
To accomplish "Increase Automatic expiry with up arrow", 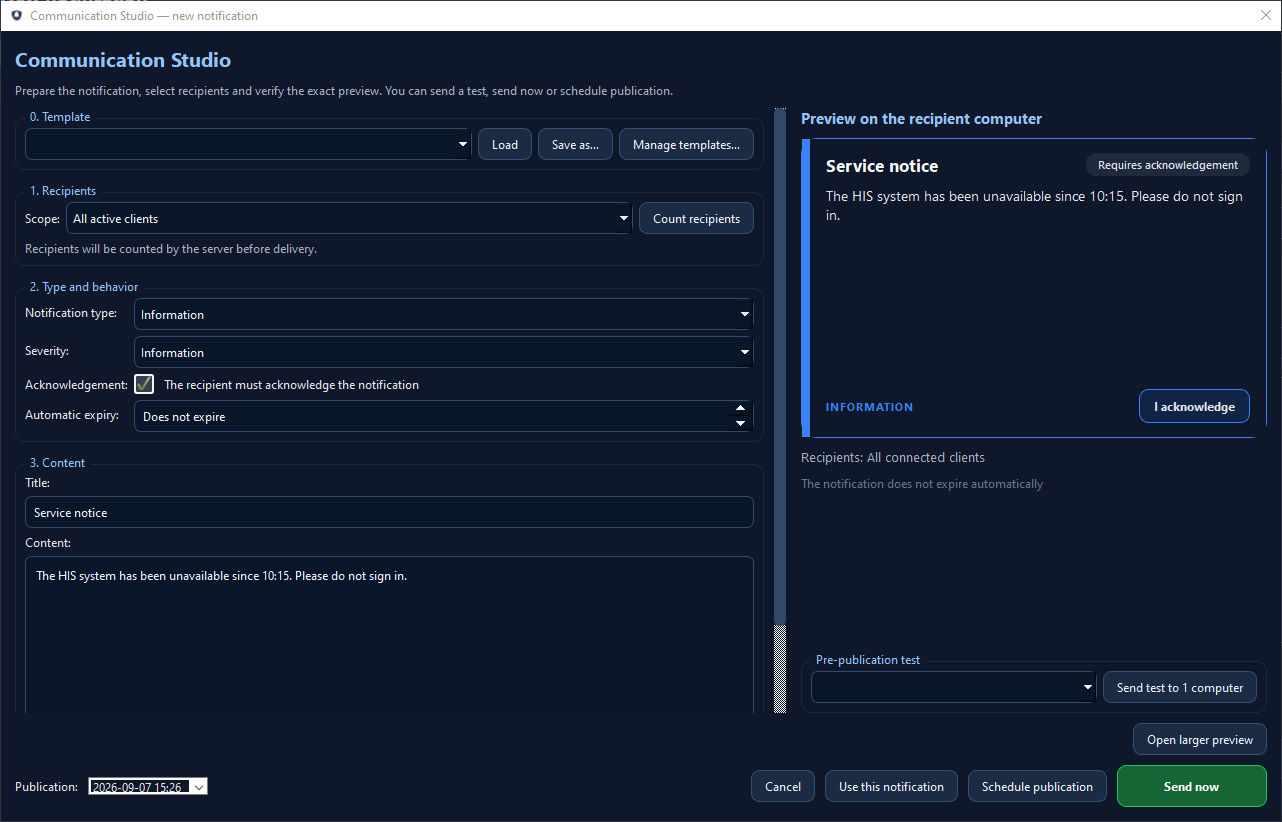I will [740, 408].
